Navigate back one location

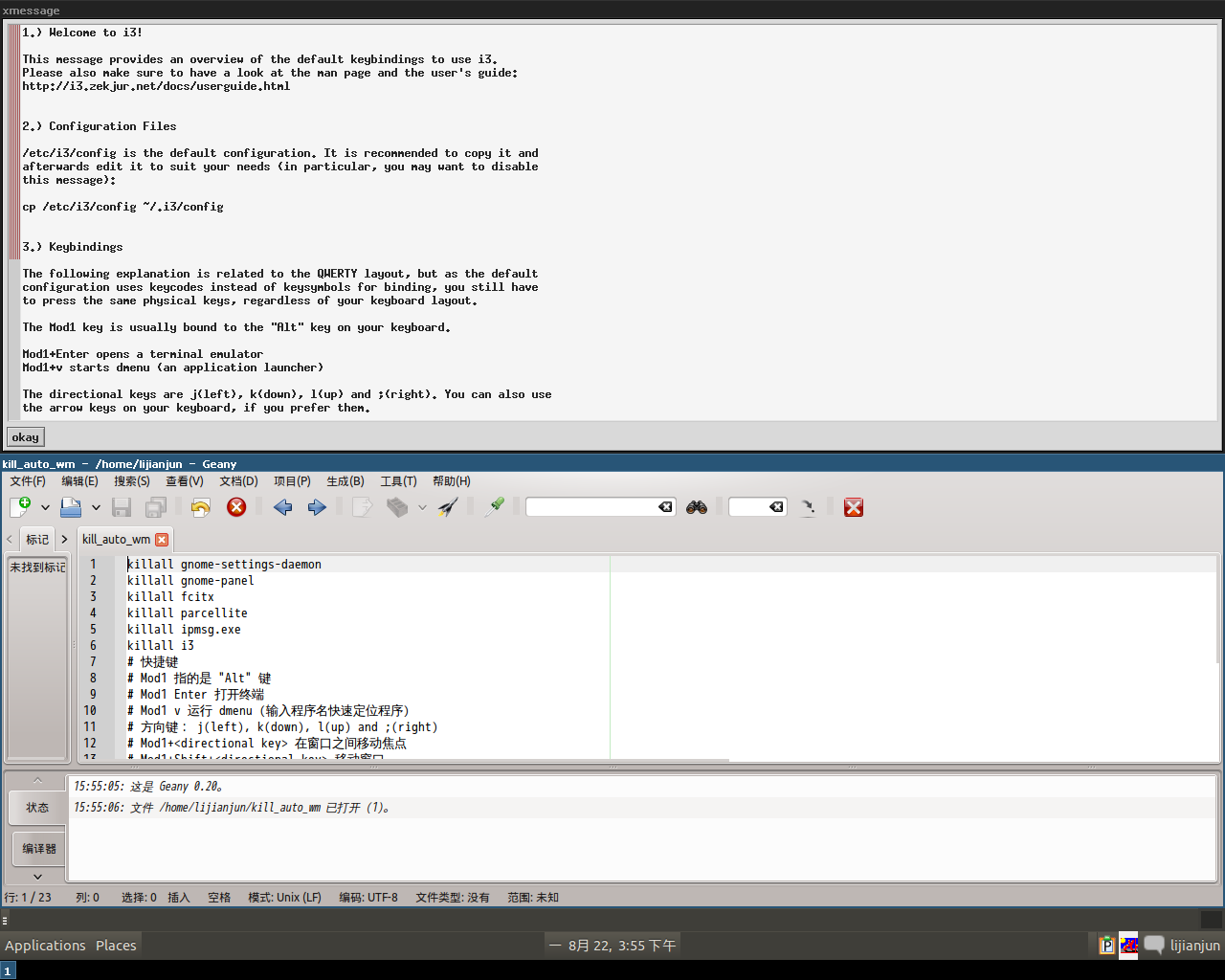282,507
